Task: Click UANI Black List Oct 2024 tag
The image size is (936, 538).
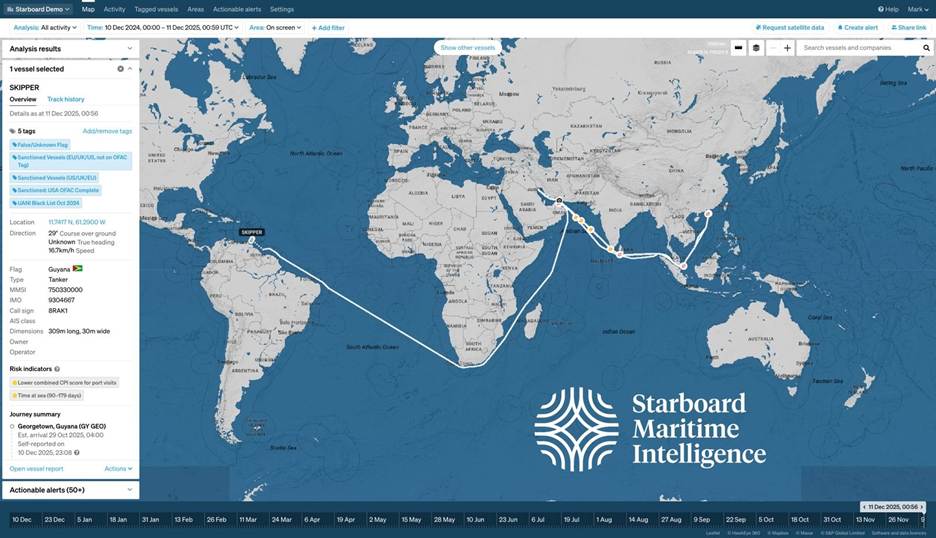Action: (x=45, y=203)
